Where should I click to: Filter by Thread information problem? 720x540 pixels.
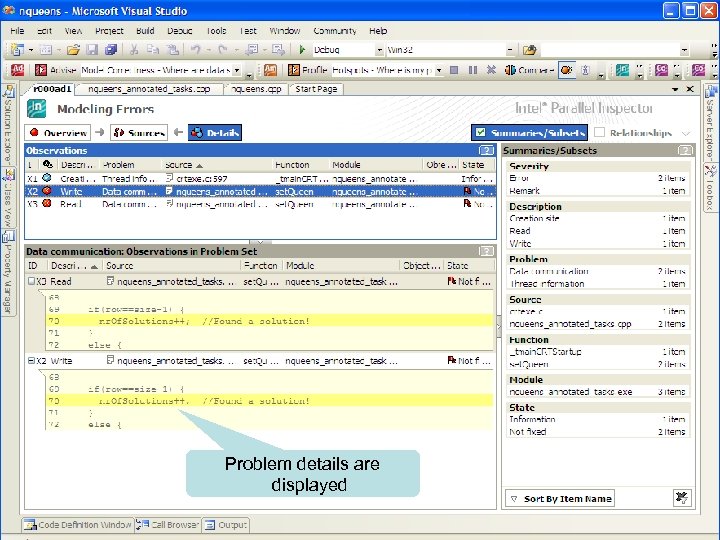tap(597, 284)
